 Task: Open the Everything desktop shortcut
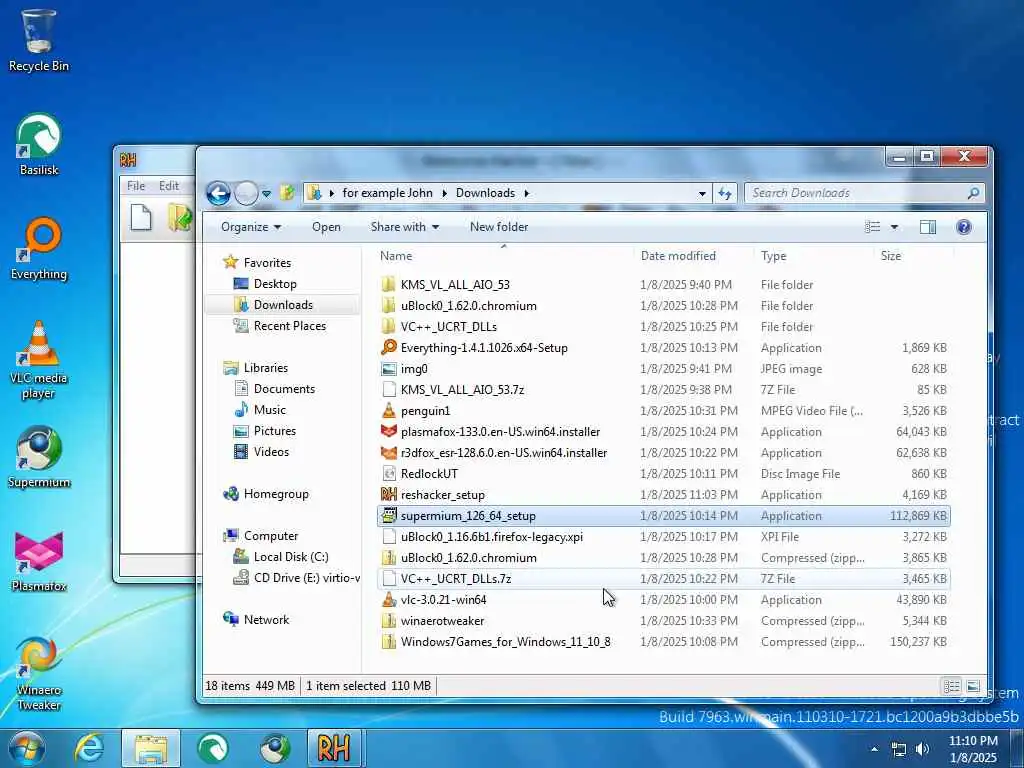click(x=39, y=249)
